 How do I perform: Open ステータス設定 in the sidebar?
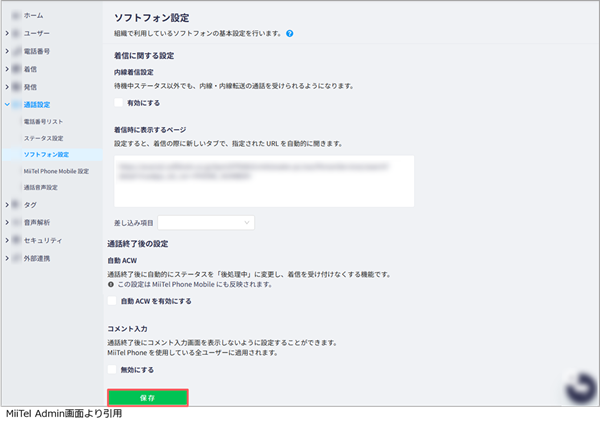click(44, 138)
